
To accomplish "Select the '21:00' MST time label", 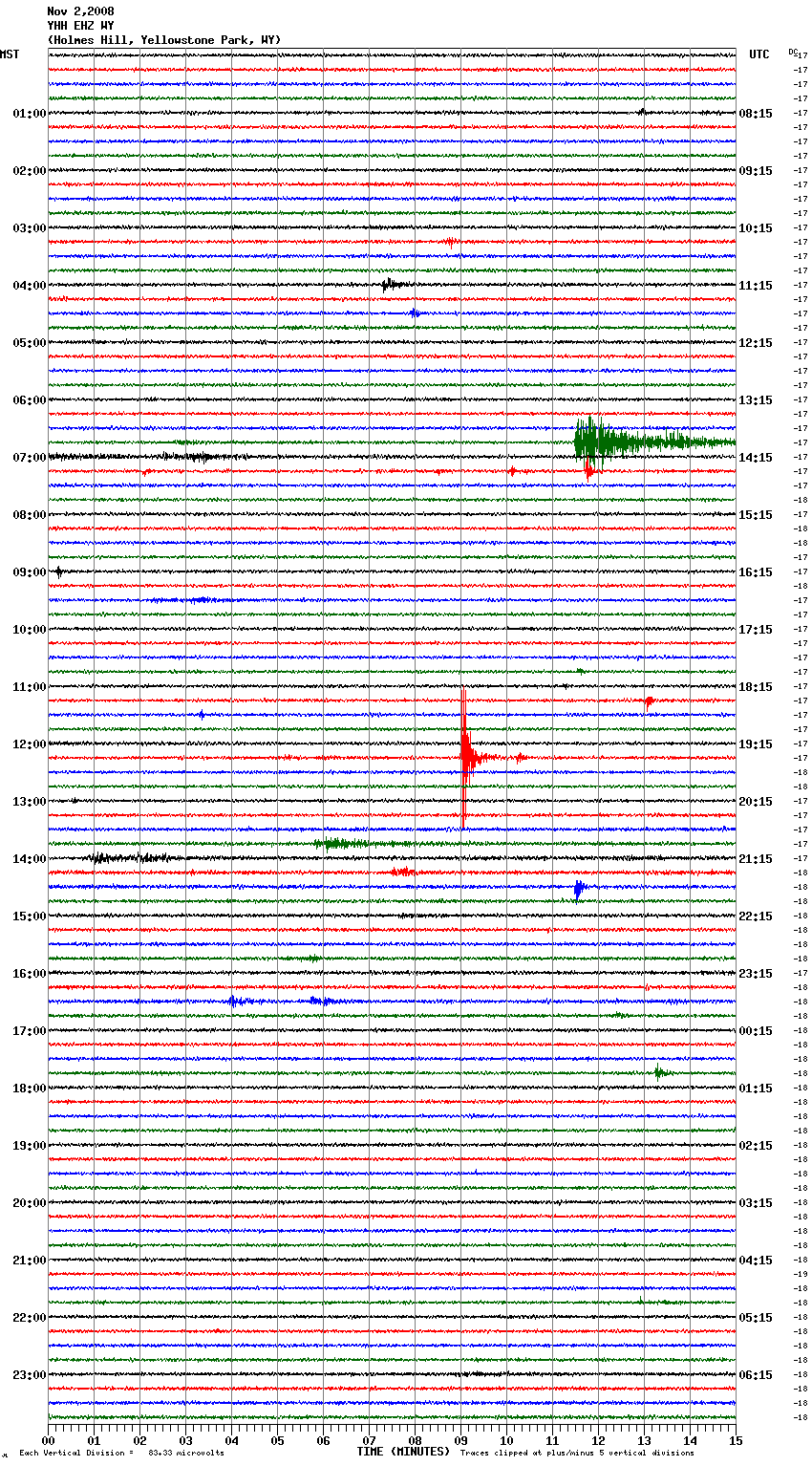I will [x=30, y=1261].
